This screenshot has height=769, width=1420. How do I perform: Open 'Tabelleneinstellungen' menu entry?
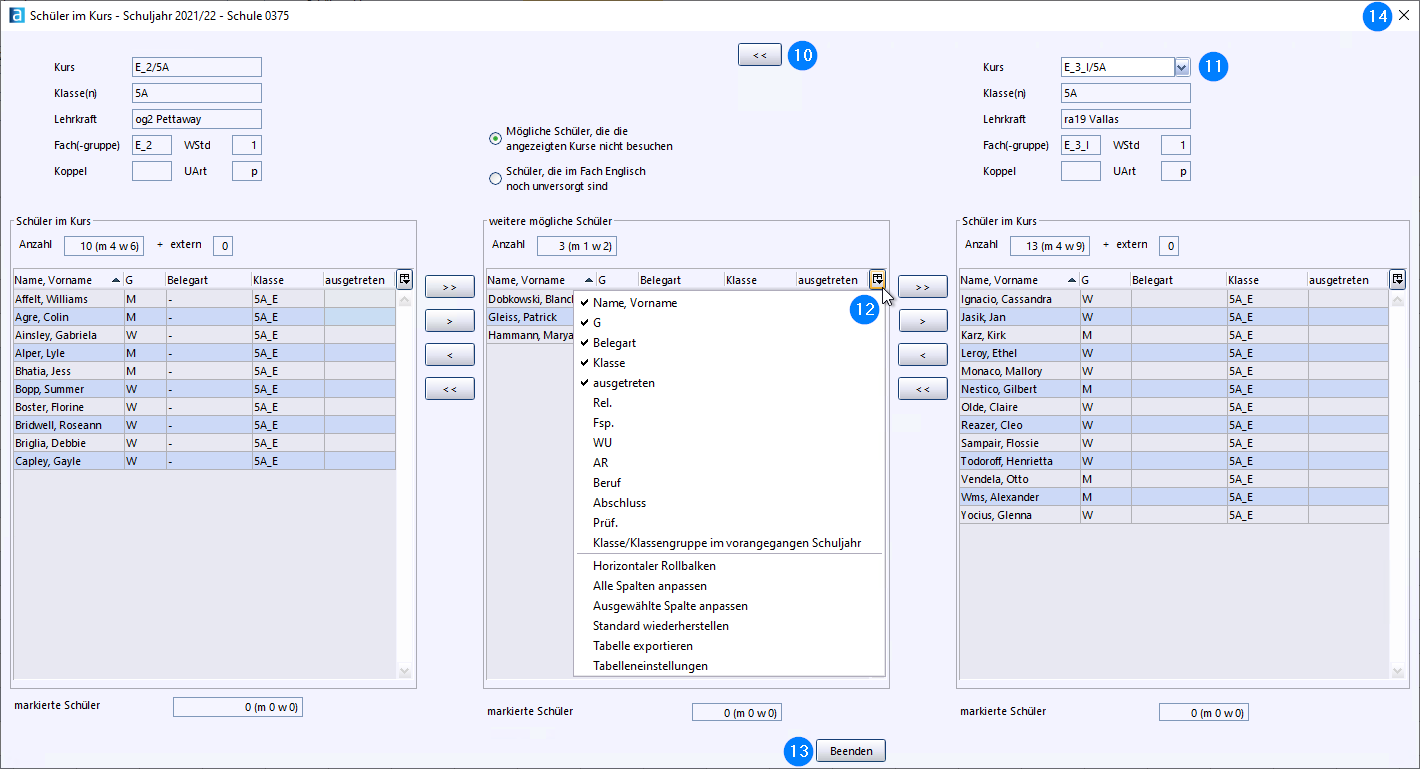point(729,666)
